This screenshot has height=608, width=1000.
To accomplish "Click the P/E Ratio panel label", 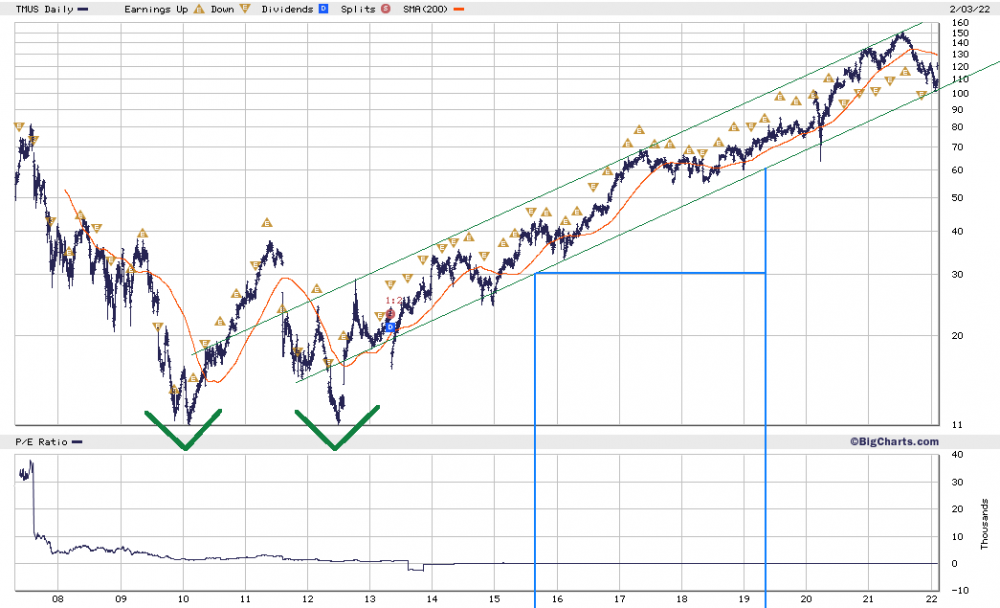I will [x=41, y=441].
